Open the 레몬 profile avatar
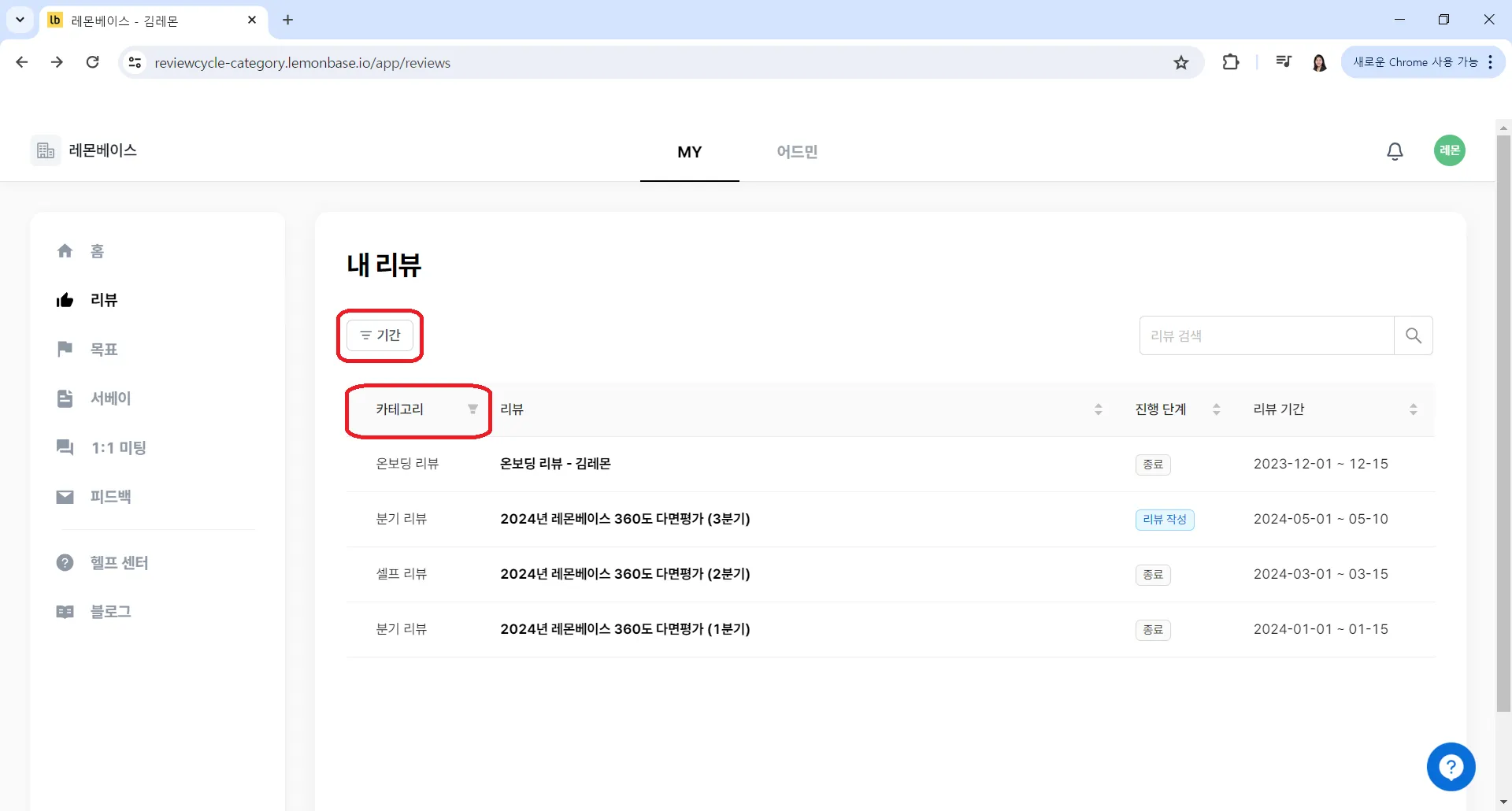 [x=1449, y=150]
